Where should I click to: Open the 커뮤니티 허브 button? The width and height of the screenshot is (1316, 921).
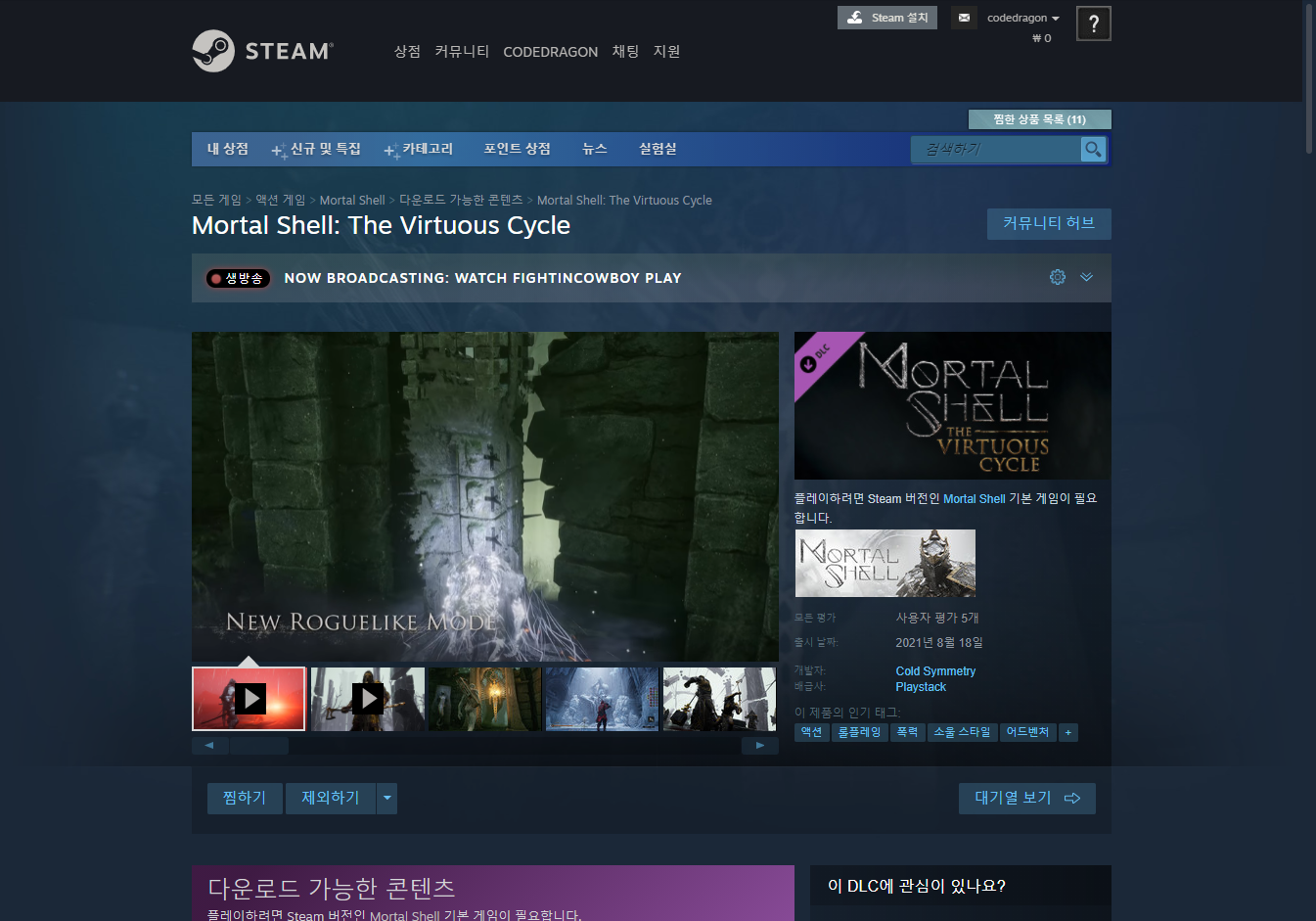click(1049, 223)
